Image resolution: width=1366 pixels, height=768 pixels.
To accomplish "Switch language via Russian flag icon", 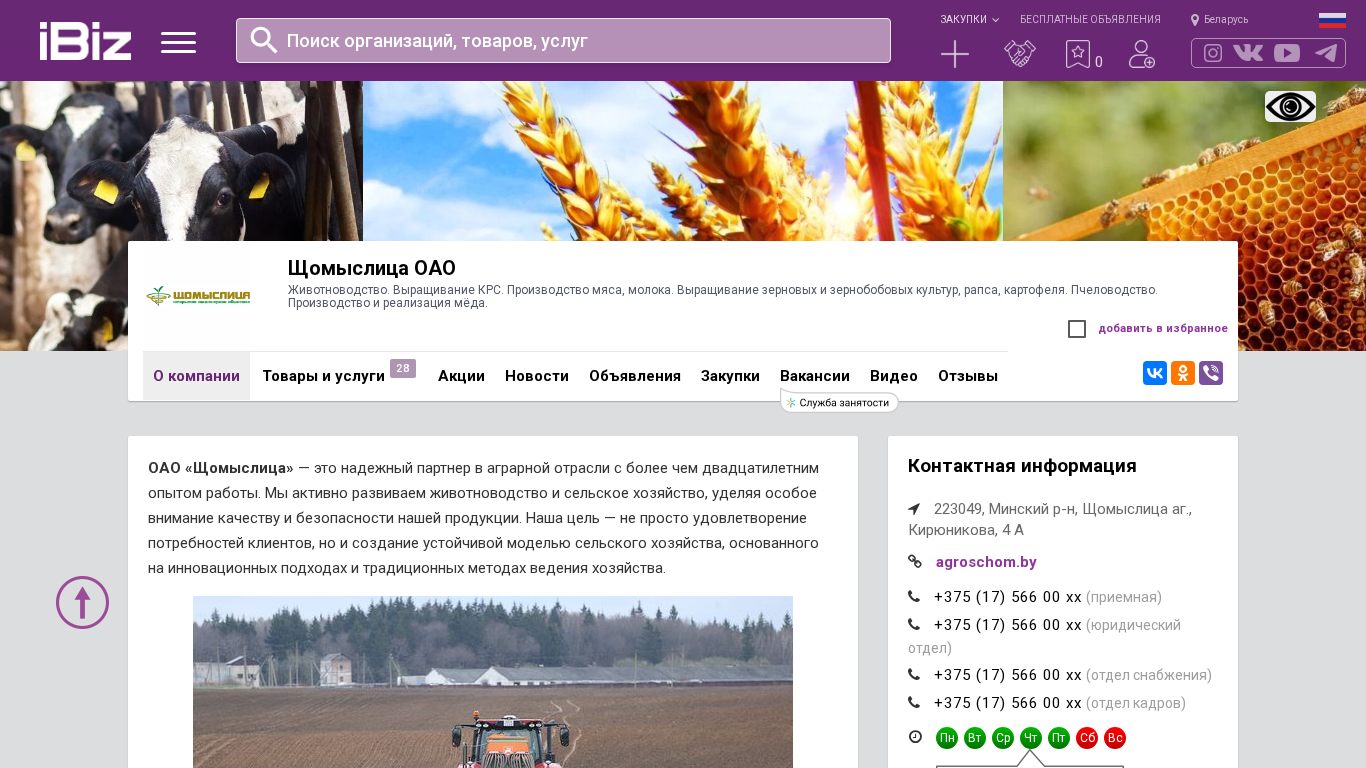I will [x=1332, y=20].
